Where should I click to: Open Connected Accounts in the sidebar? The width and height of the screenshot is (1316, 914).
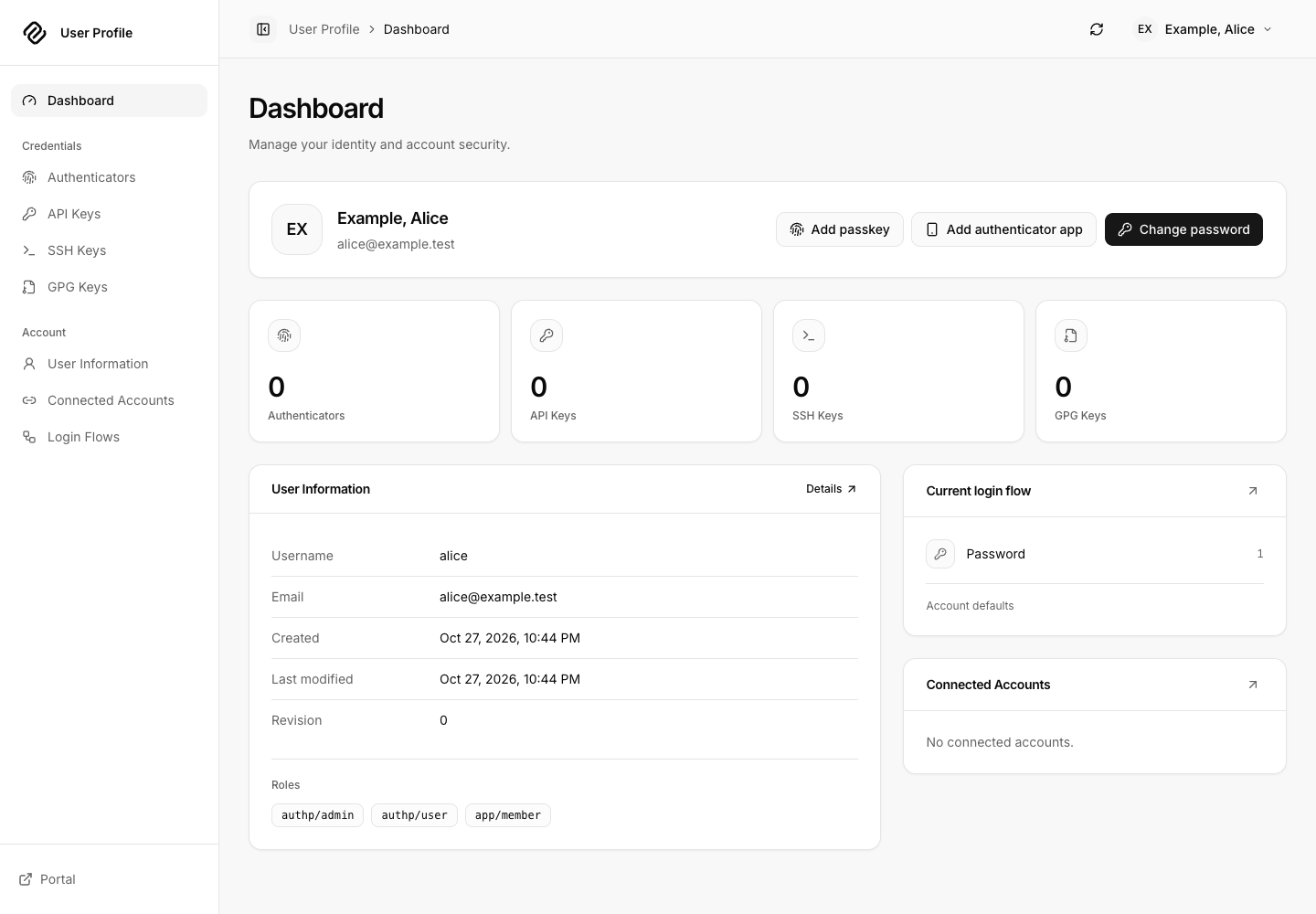(x=109, y=400)
